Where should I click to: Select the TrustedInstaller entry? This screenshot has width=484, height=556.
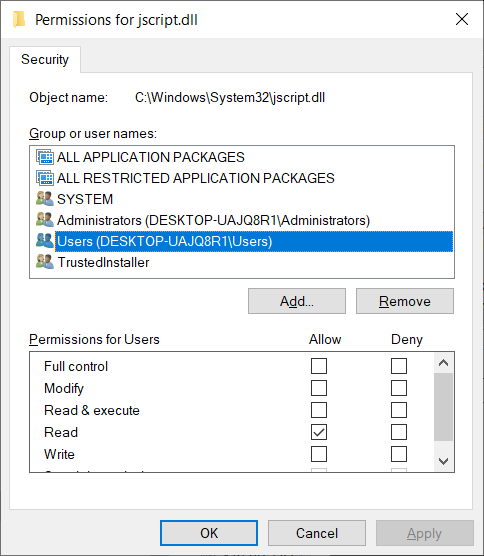point(103,262)
